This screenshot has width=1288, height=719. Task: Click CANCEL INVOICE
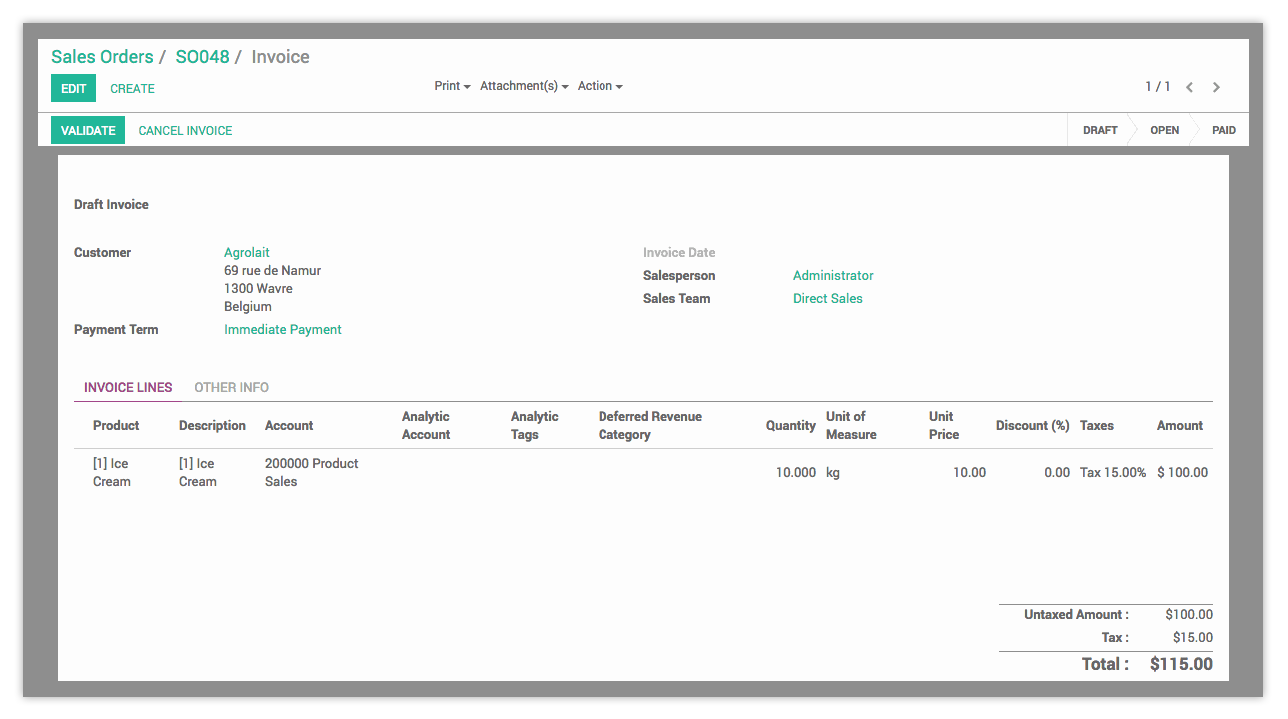tap(184, 130)
